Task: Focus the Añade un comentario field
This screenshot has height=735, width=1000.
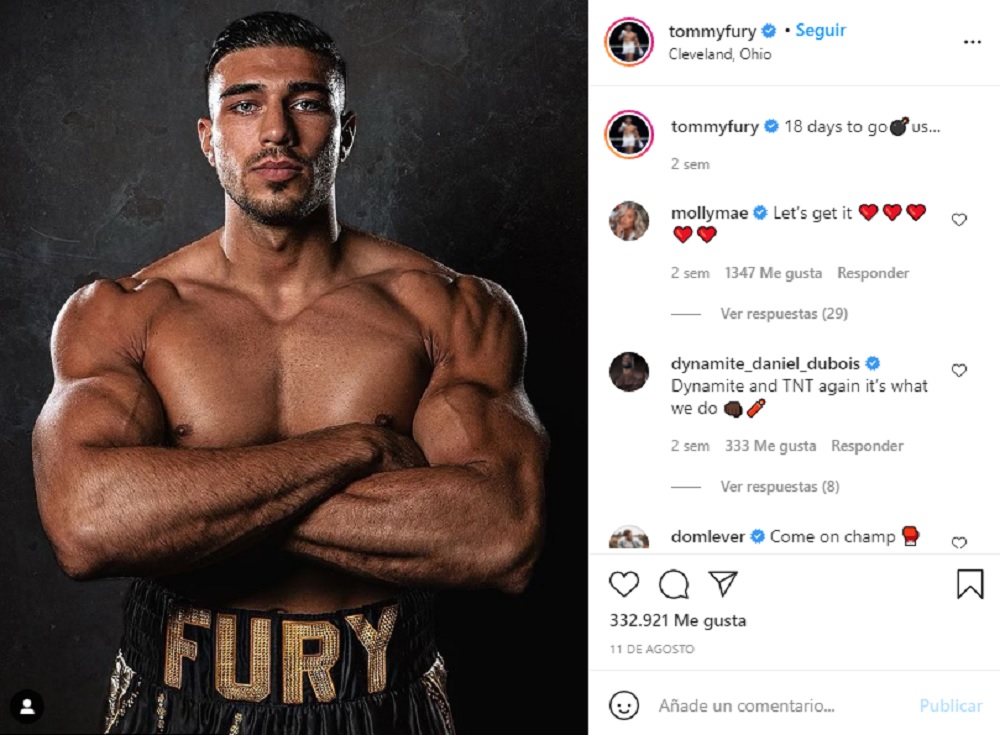Action: [746, 706]
